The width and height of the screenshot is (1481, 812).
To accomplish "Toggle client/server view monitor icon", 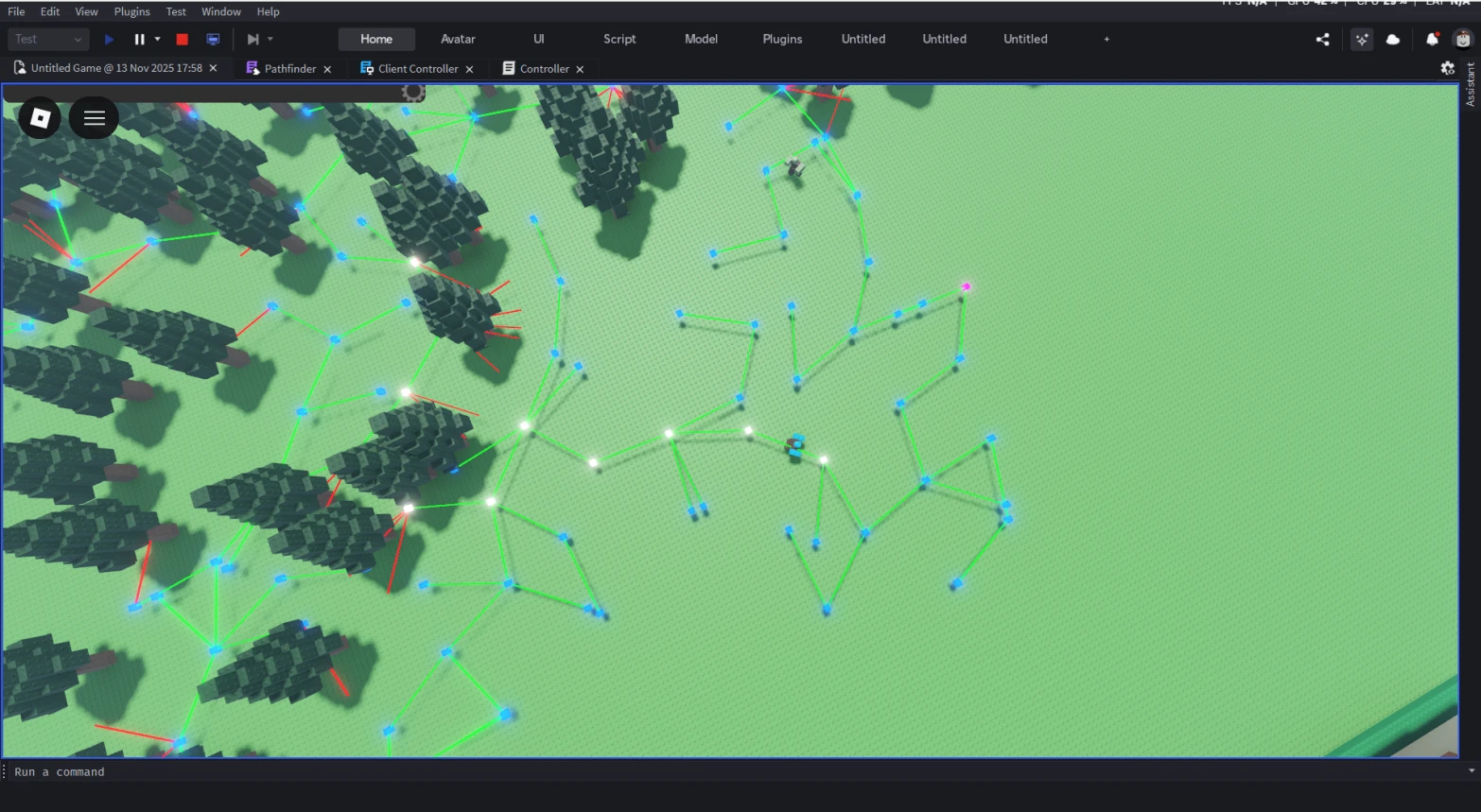I will click(213, 40).
